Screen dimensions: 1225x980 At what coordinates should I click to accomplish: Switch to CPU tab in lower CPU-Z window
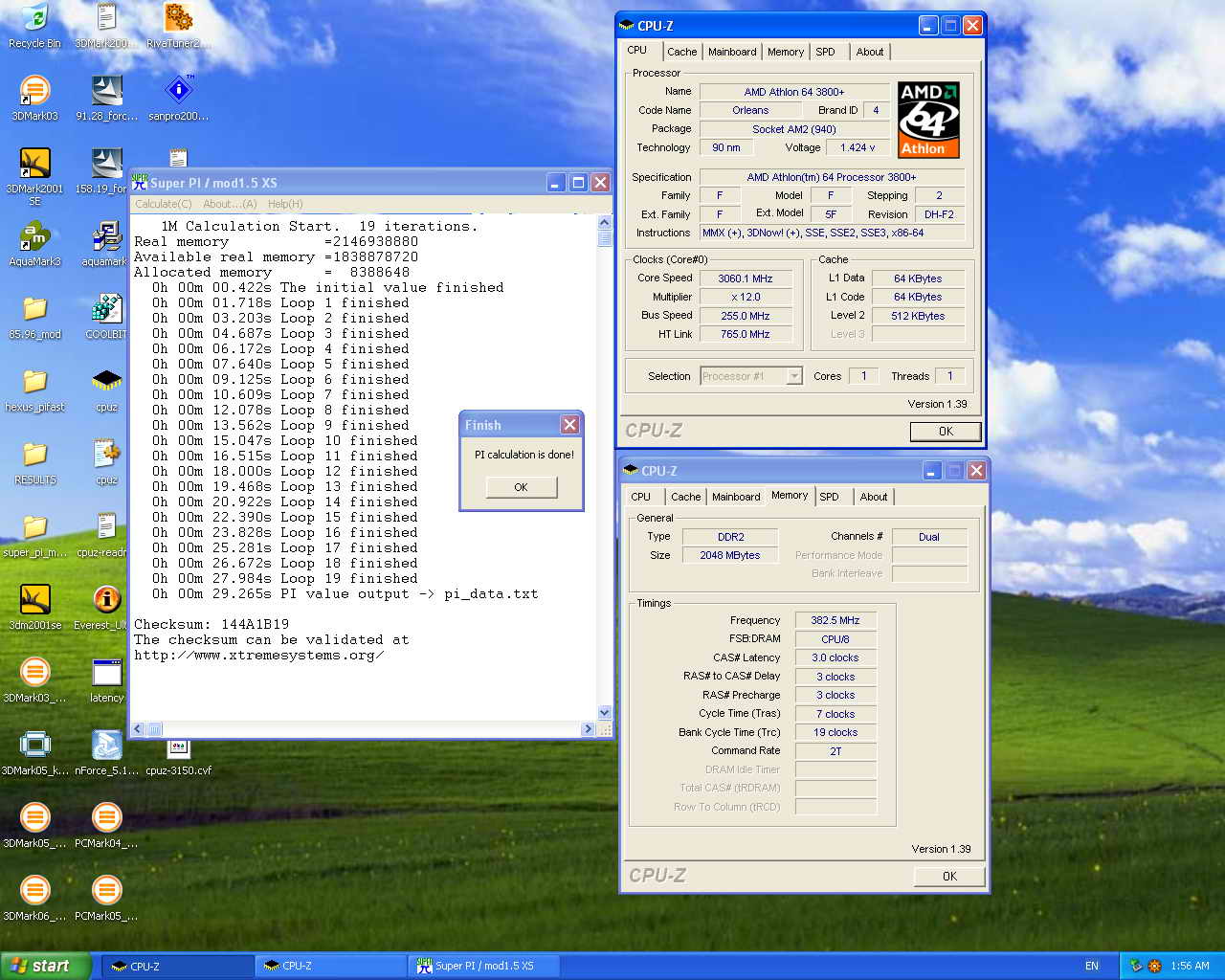[641, 497]
